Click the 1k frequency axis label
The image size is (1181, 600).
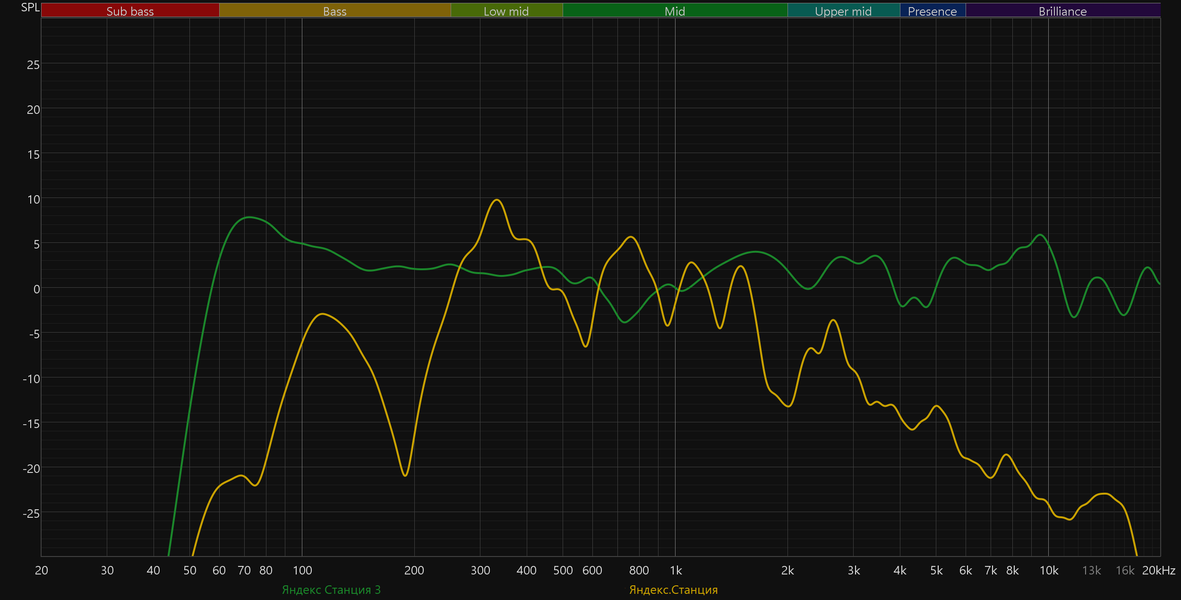point(676,571)
